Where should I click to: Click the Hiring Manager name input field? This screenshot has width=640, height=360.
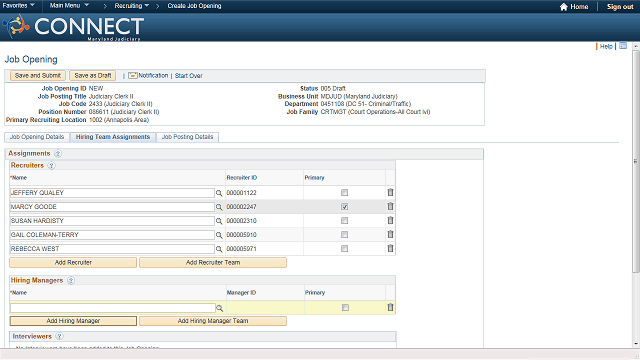(112, 308)
